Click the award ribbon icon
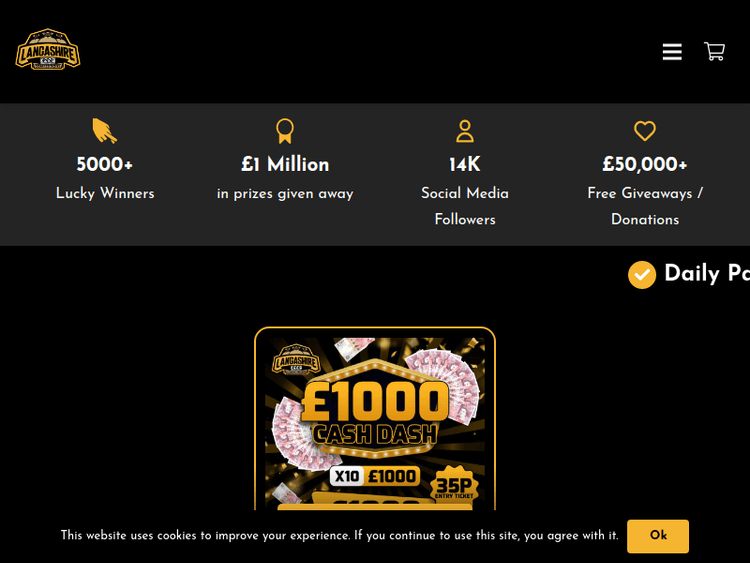750x563 pixels. [x=285, y=131]
